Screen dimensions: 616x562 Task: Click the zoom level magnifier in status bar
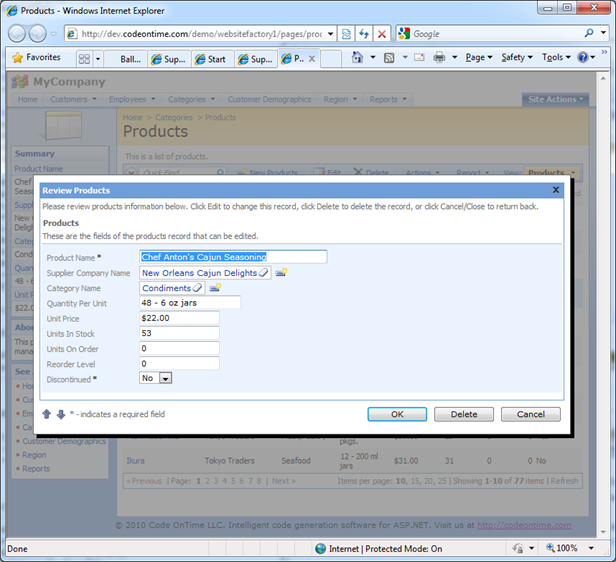550,547
